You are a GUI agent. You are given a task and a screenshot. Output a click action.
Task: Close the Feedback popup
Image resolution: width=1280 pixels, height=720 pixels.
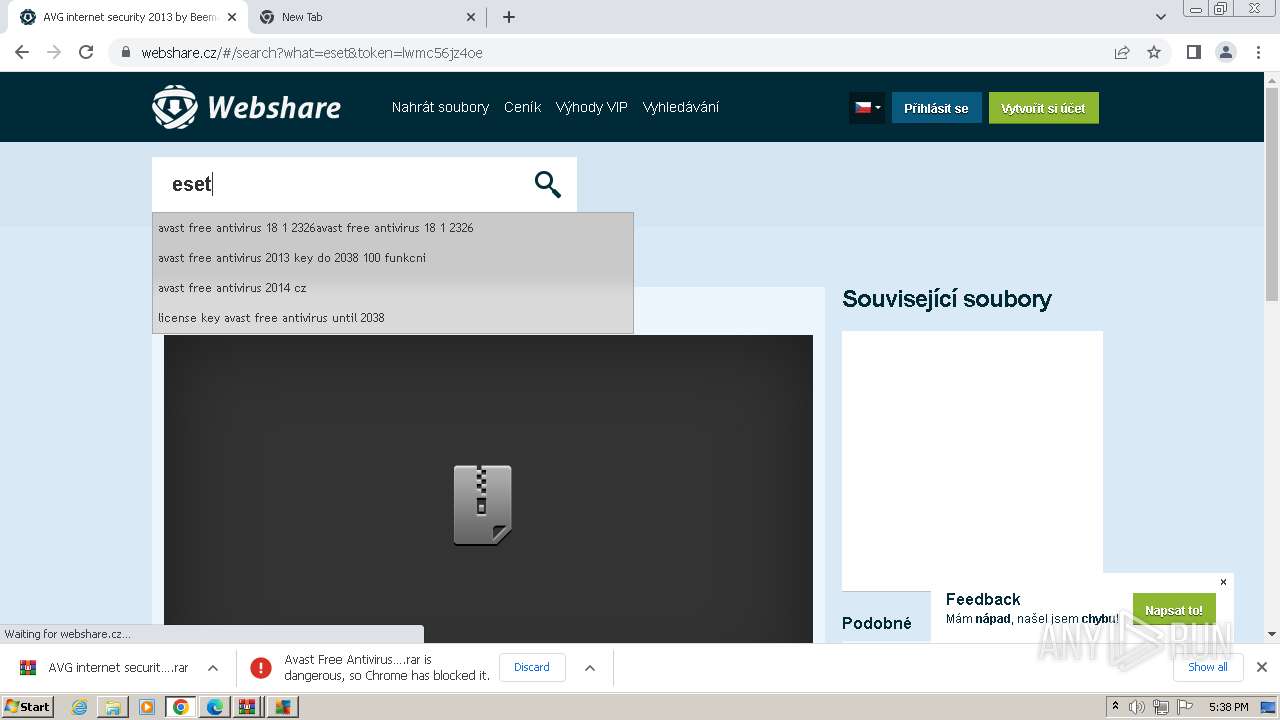click(x=1223, y=582)
